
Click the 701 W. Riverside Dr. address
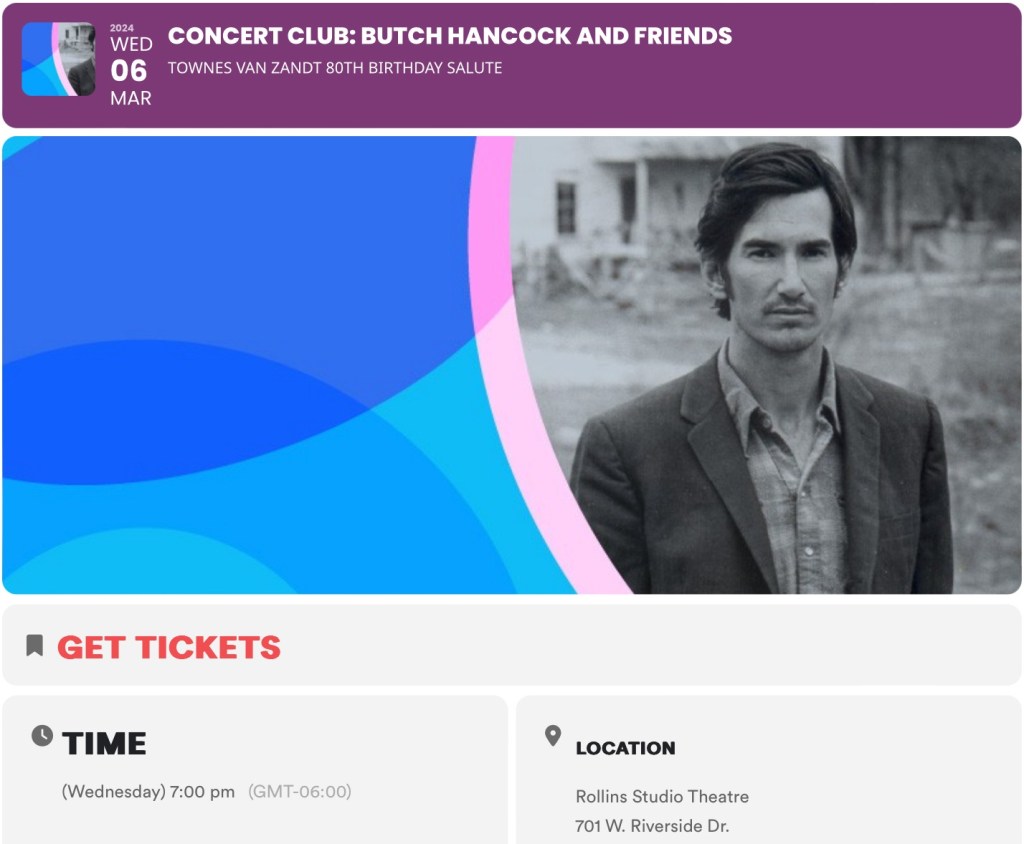(652, 826)
